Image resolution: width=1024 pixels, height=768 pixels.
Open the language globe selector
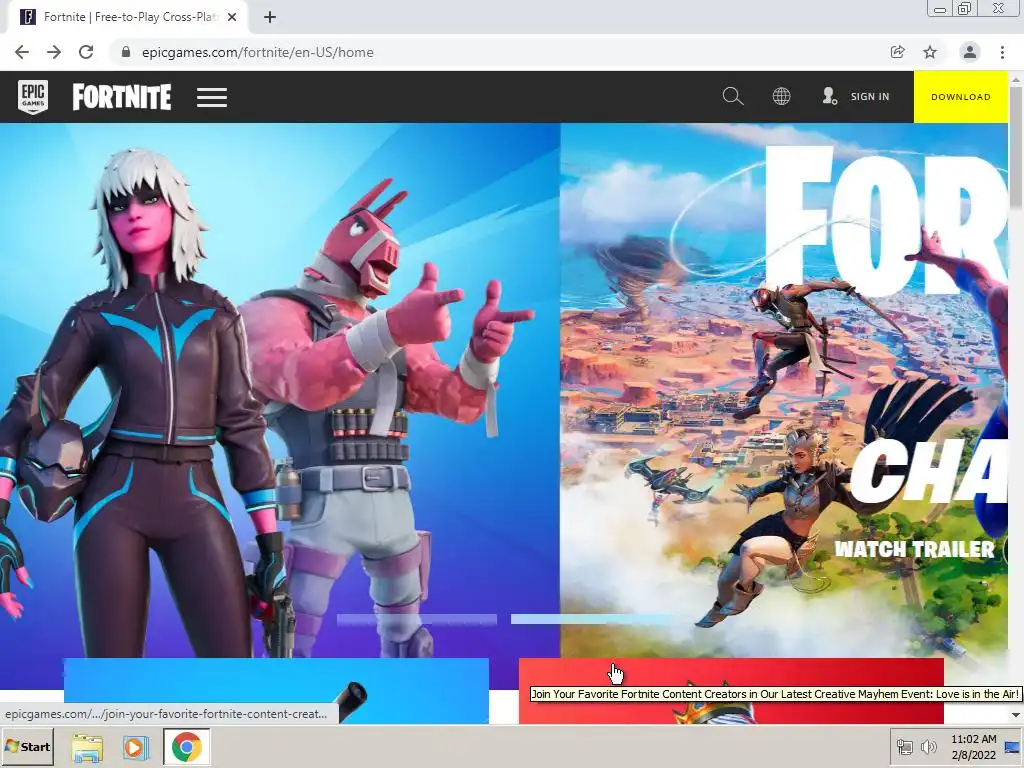click(781, 97)
